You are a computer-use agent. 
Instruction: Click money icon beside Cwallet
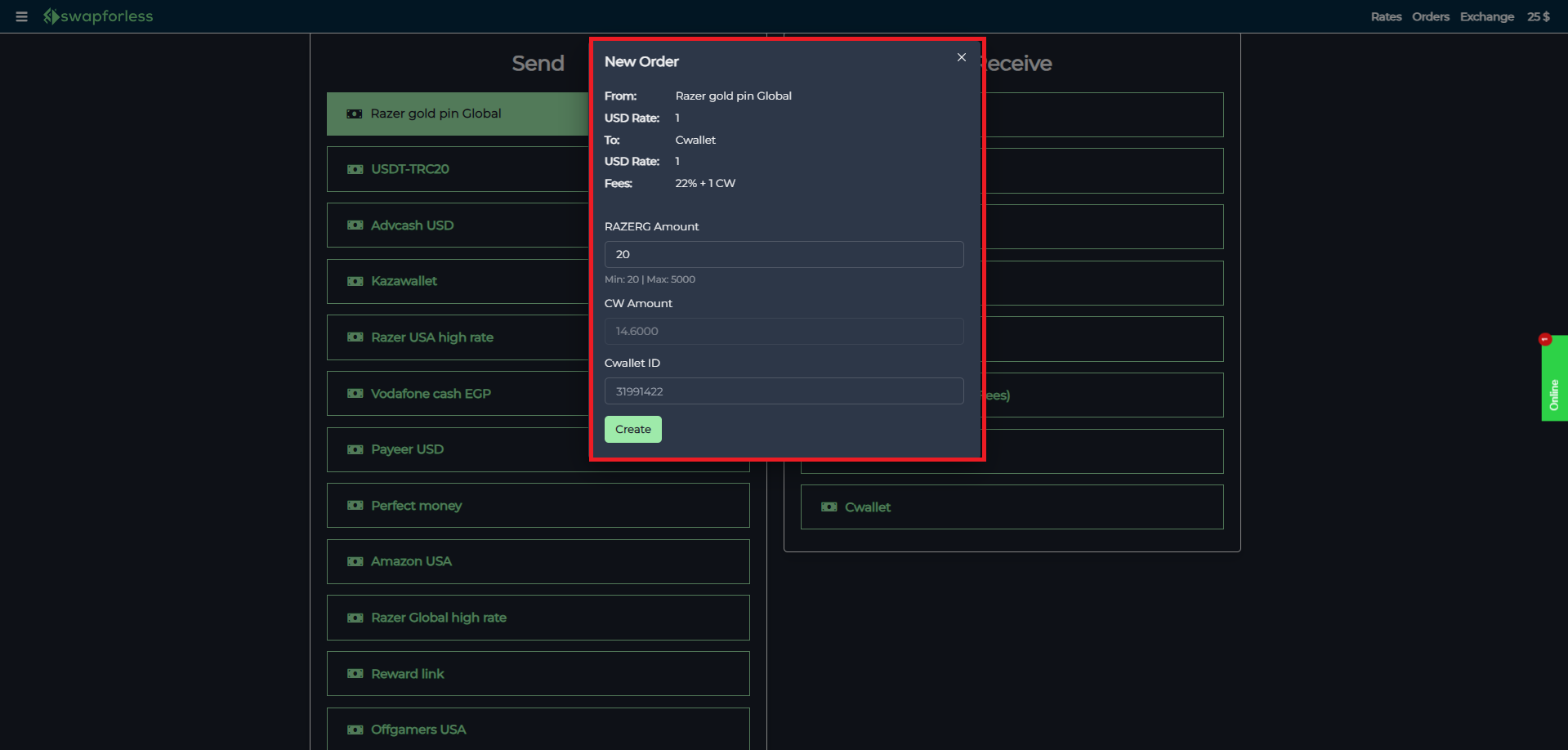pos(829,507)
